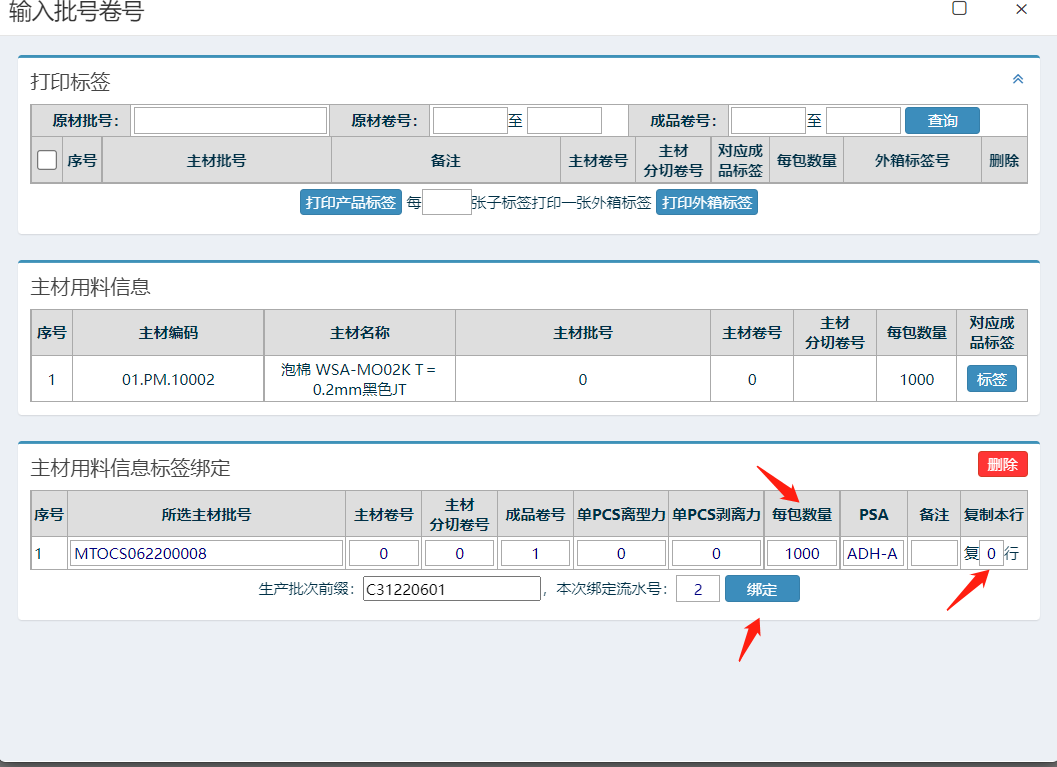Viewport: 1057px width, 767px height.
Task: Select the PSA field showing ADH-A
Action: 873,553
